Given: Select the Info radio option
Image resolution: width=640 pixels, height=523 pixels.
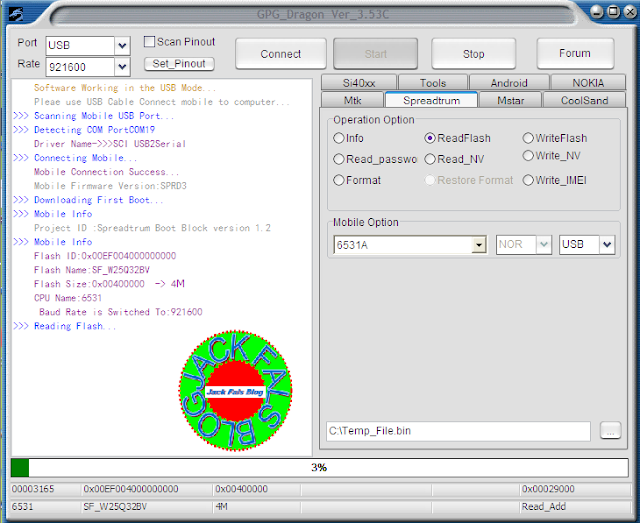Looking at the screenshot, I should tap(338, 138).
